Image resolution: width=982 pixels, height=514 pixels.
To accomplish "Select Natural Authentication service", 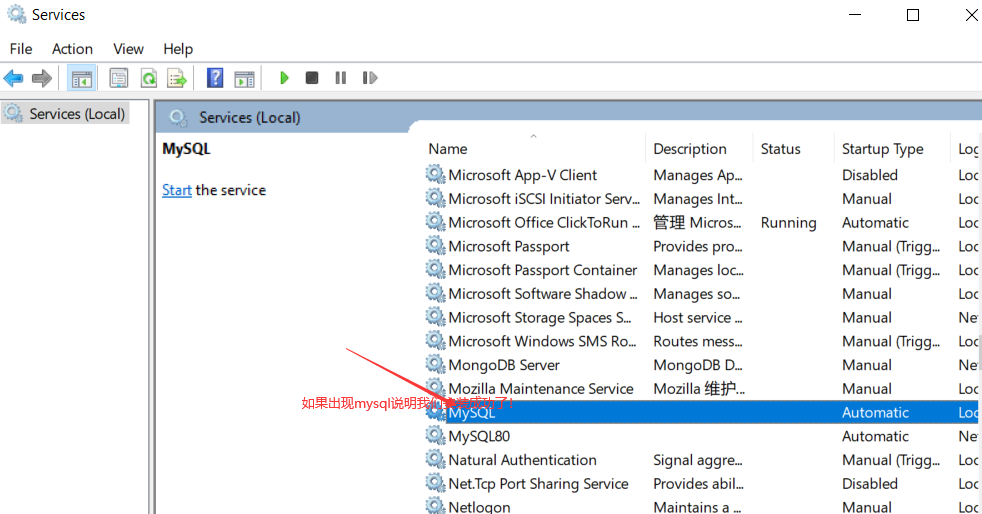I will [x=522, y=461].
